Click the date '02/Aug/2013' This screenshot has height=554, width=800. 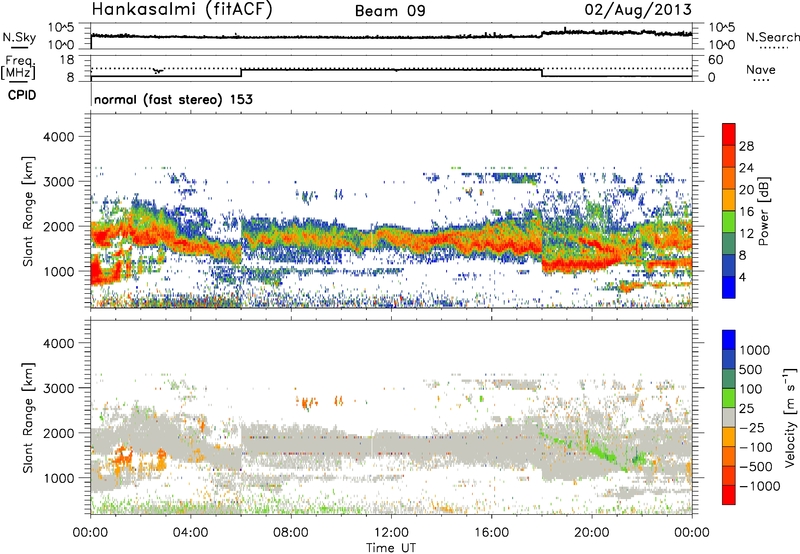point(638,9)
